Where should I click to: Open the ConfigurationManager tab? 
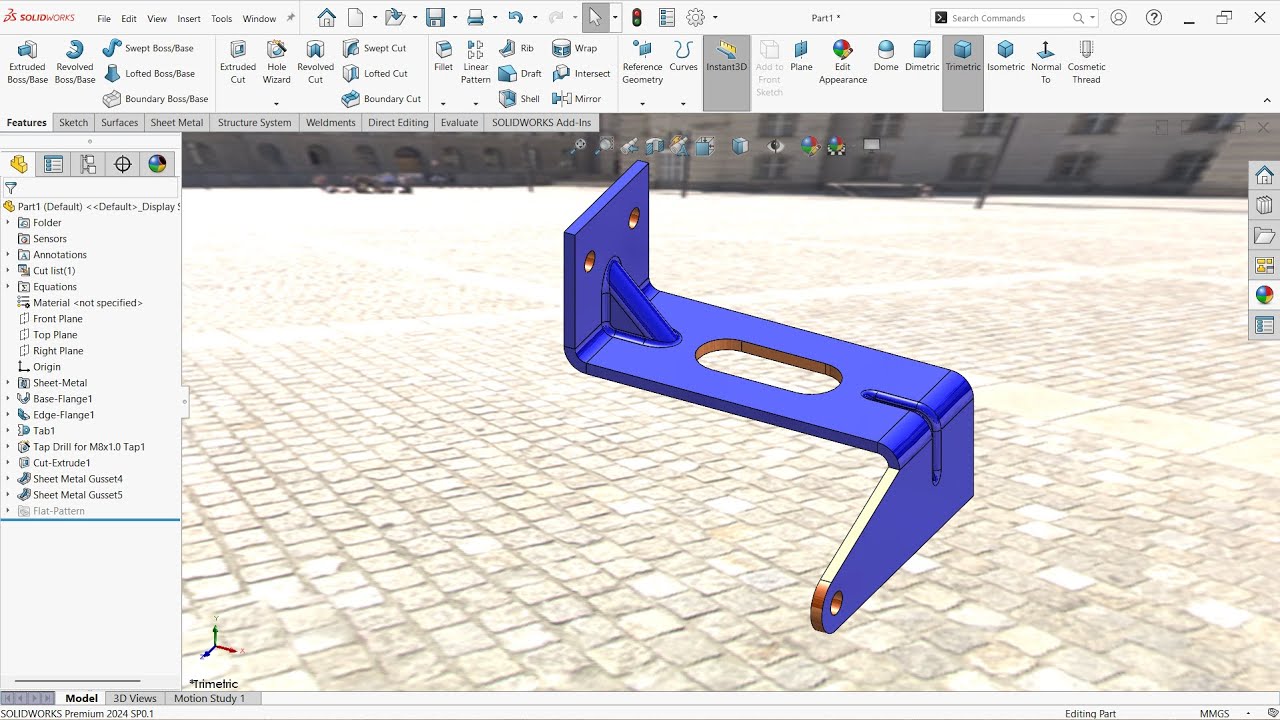click(x=88, y=164)
